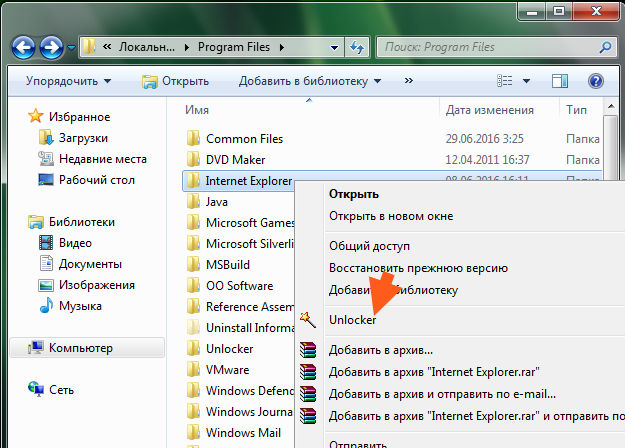This screenshot has height=448, width=625.
Task: Open Рабочий стол in favorites
Action: 97,180
